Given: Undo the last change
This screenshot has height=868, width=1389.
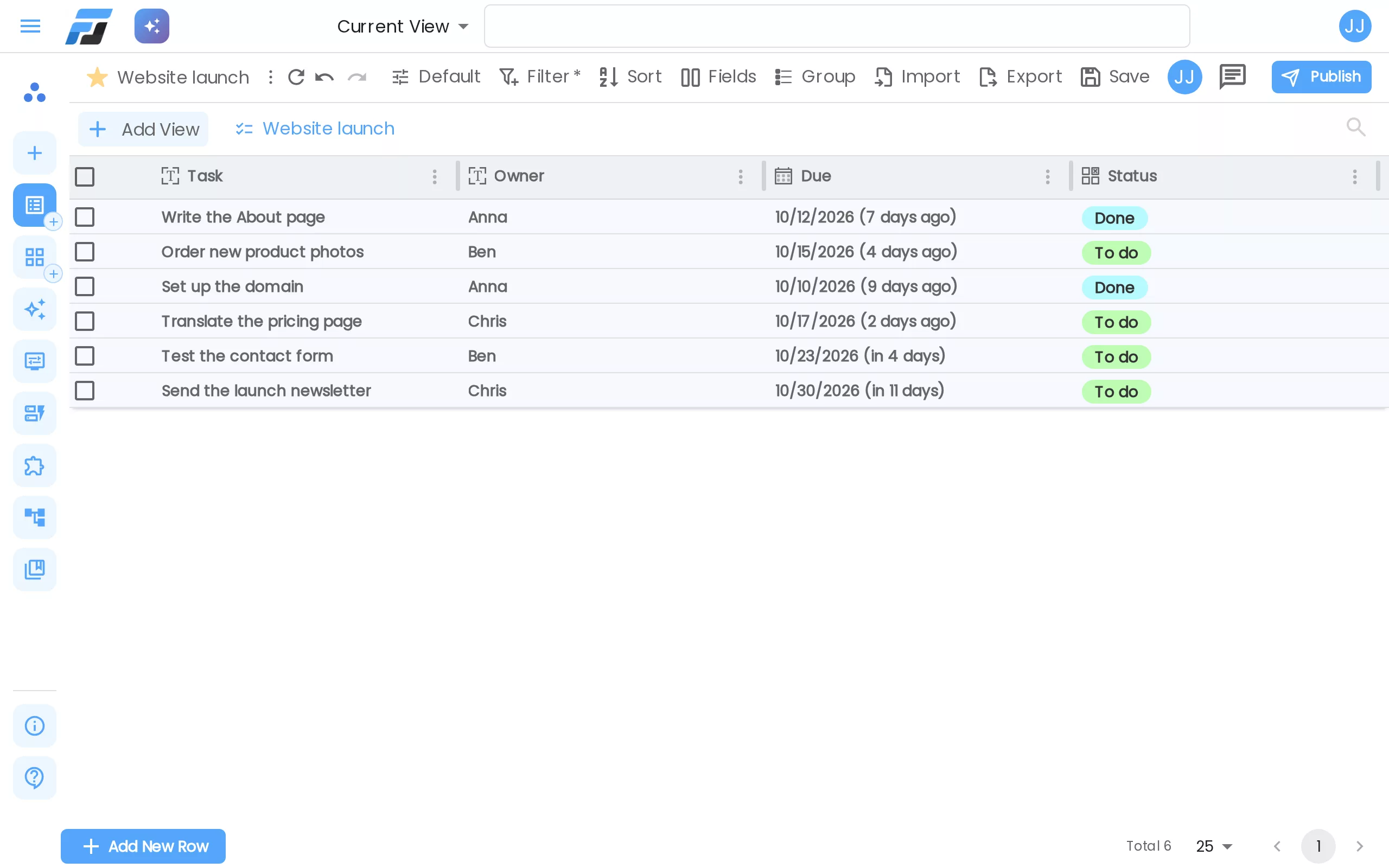Looking at the screenshot, I should tap(324, 77).
